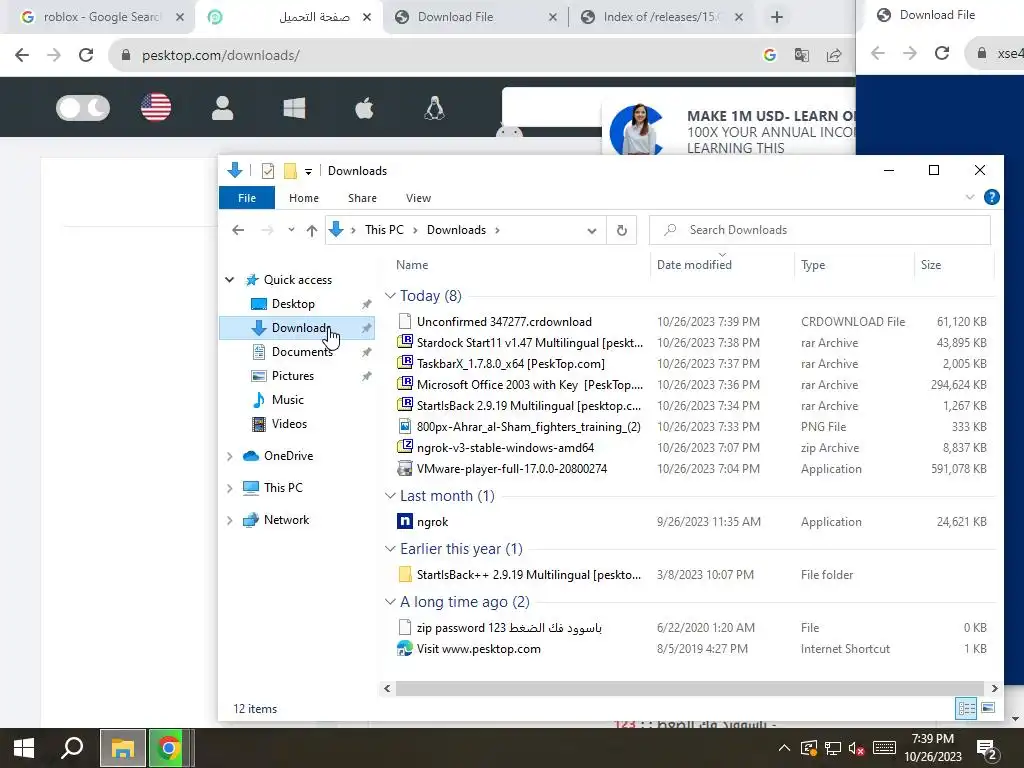The height and width of the screenshot is (768, 1024).
Task: Click Chrome's reload button in main window
Action: [86, 55]
